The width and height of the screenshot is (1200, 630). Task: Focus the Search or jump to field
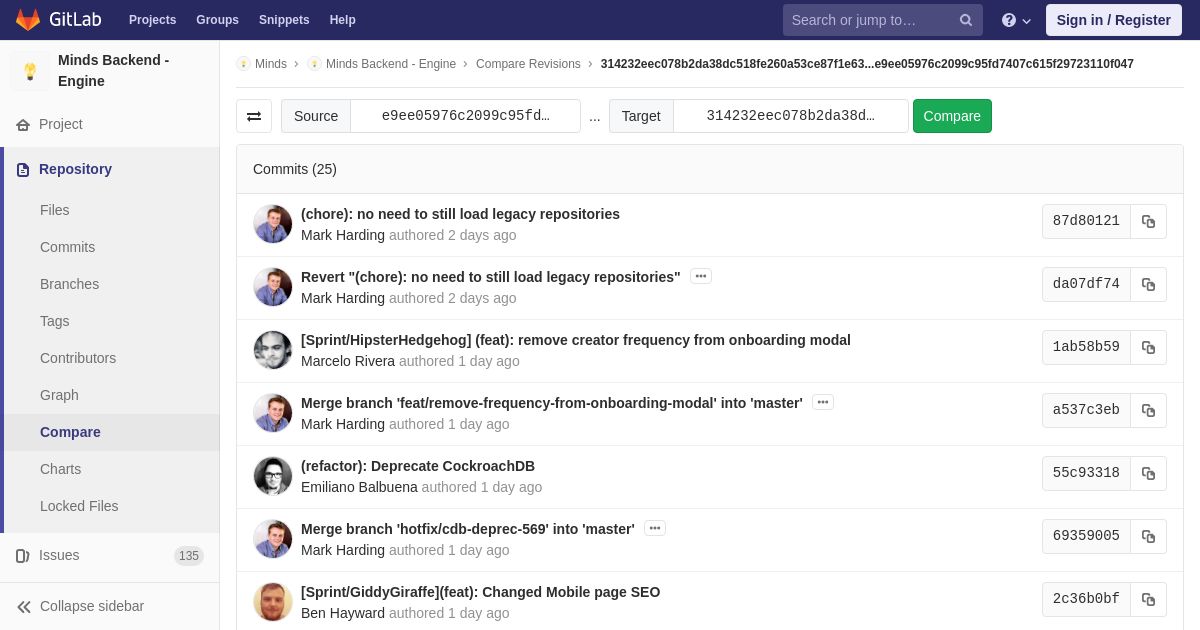(868, 20)
